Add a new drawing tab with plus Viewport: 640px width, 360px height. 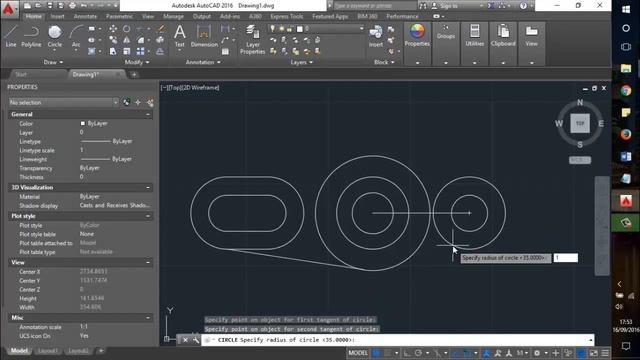tap(134, 75)
